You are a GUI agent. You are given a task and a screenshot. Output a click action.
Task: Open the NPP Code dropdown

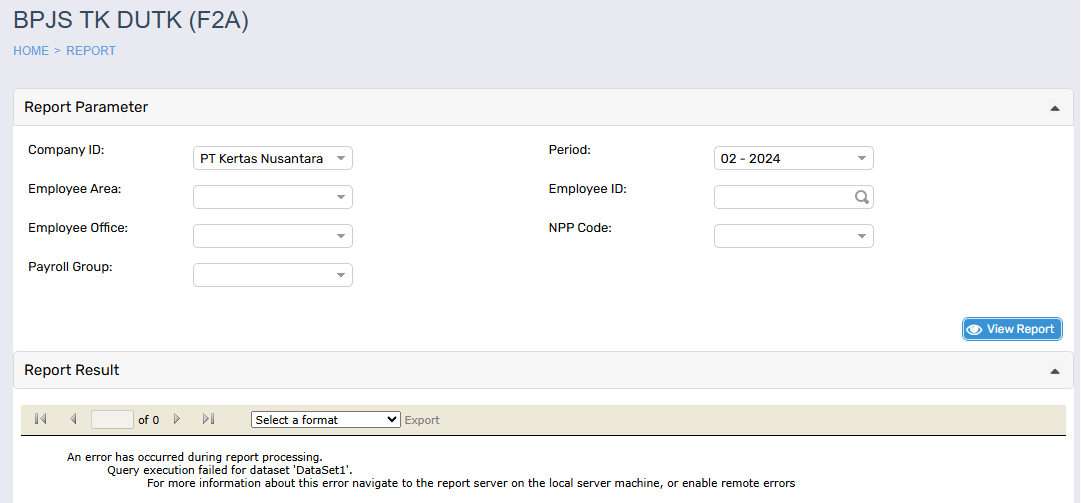click(793, 236)
